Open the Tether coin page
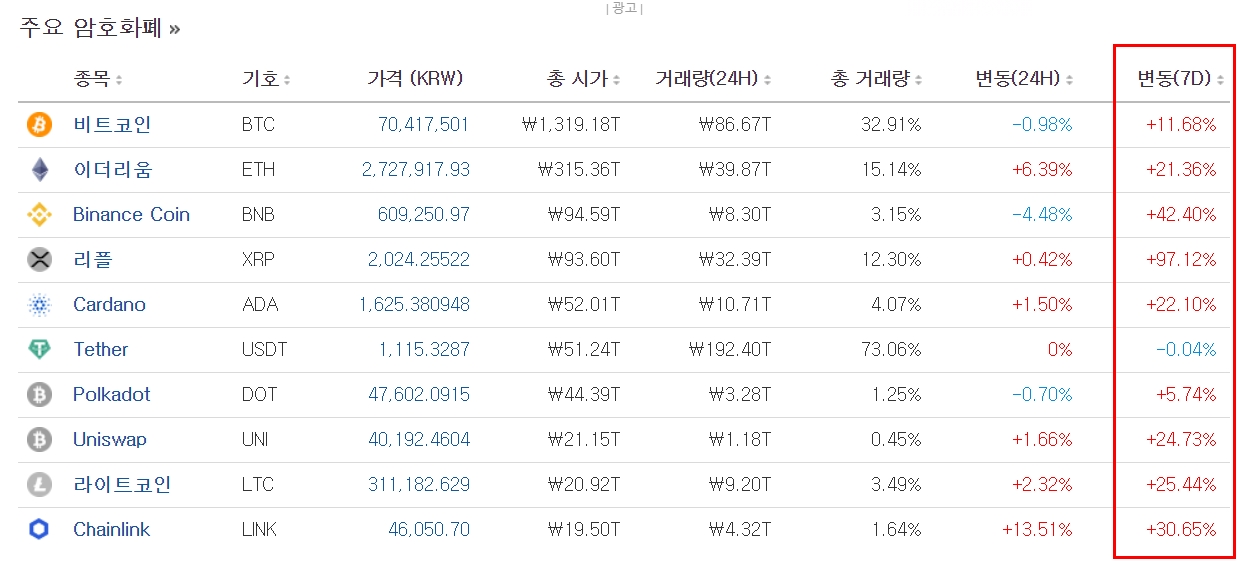 tap(100, 350)
